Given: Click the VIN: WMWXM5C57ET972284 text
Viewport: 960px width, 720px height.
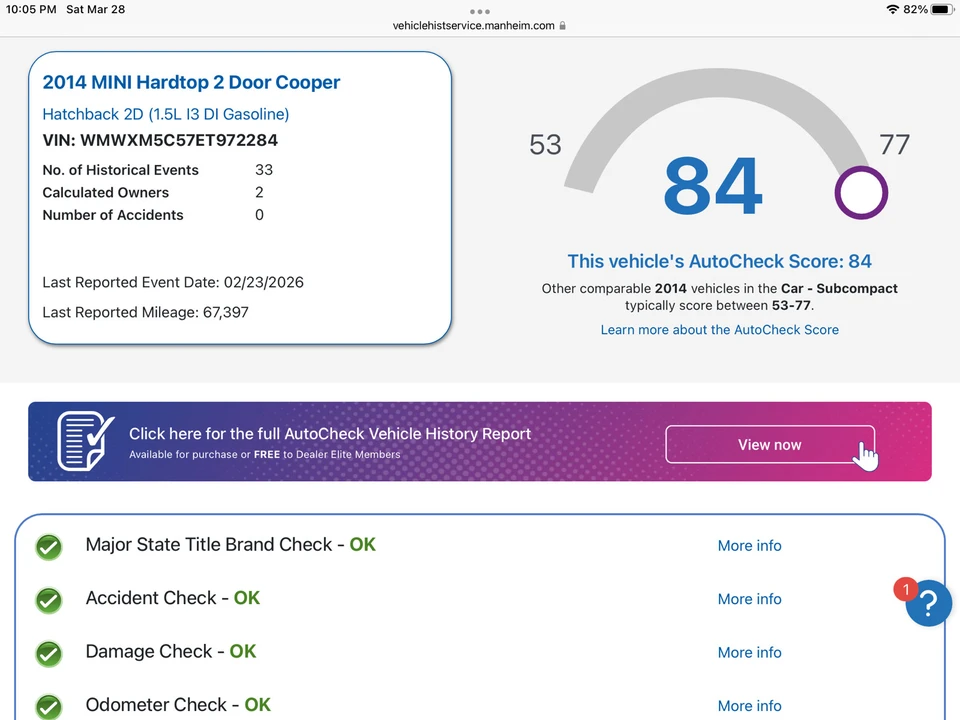Looking at the screenshot, I should pos(160,140).
